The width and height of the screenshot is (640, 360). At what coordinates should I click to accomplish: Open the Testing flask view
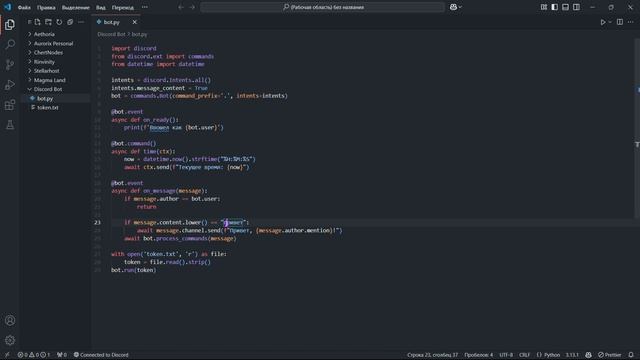10,125
